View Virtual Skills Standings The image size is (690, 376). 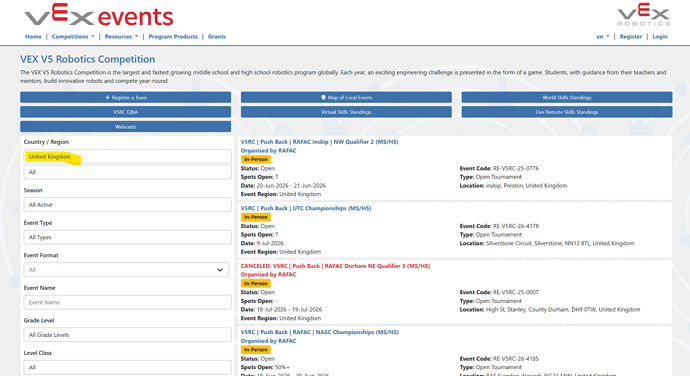click(x=346, y=112)
